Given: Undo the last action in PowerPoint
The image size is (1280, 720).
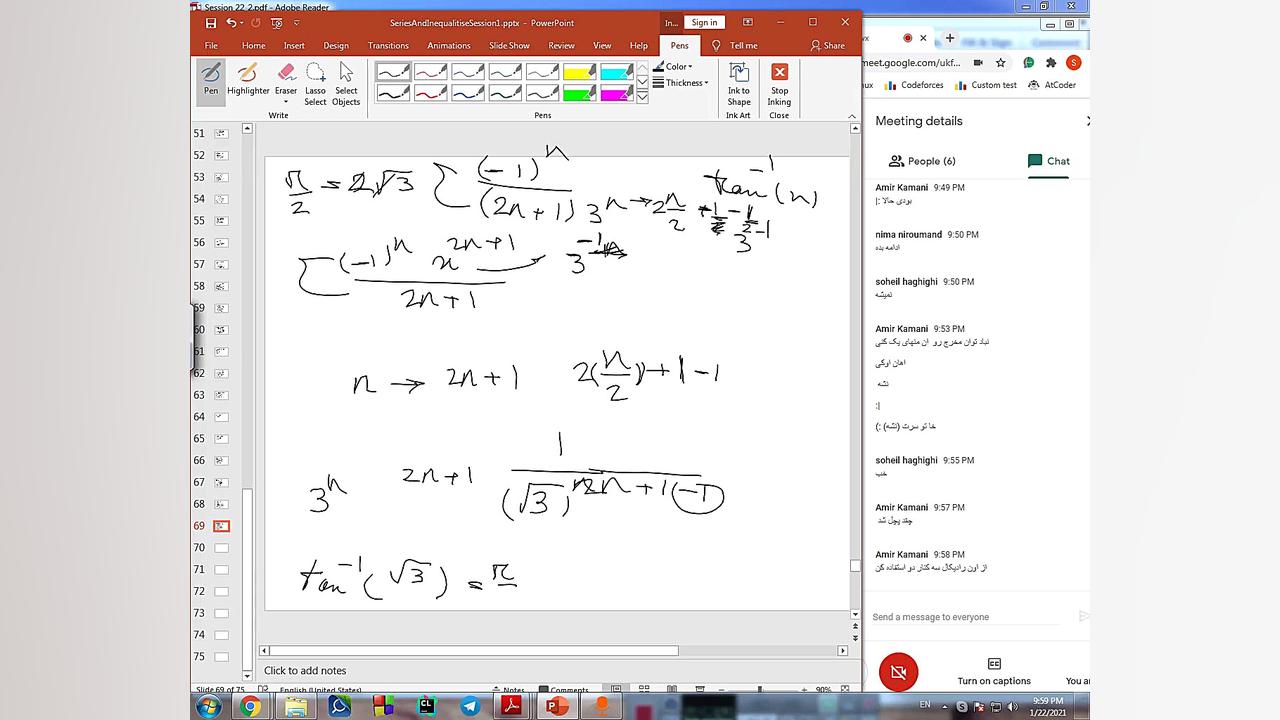Looking at the screenshot, I should (x=231, y=23).
